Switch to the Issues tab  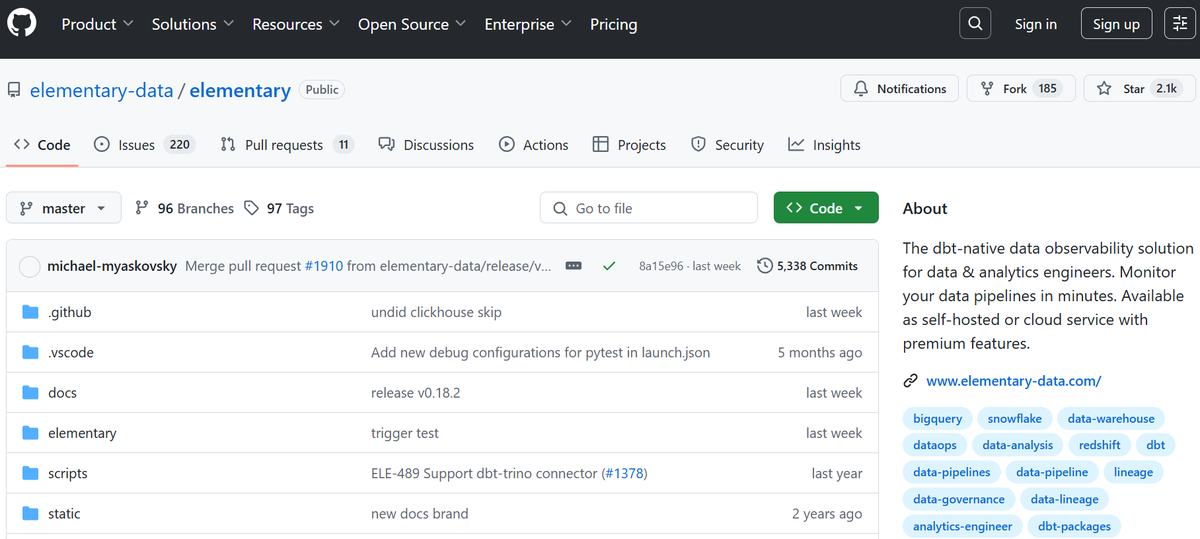pos(143,145)
